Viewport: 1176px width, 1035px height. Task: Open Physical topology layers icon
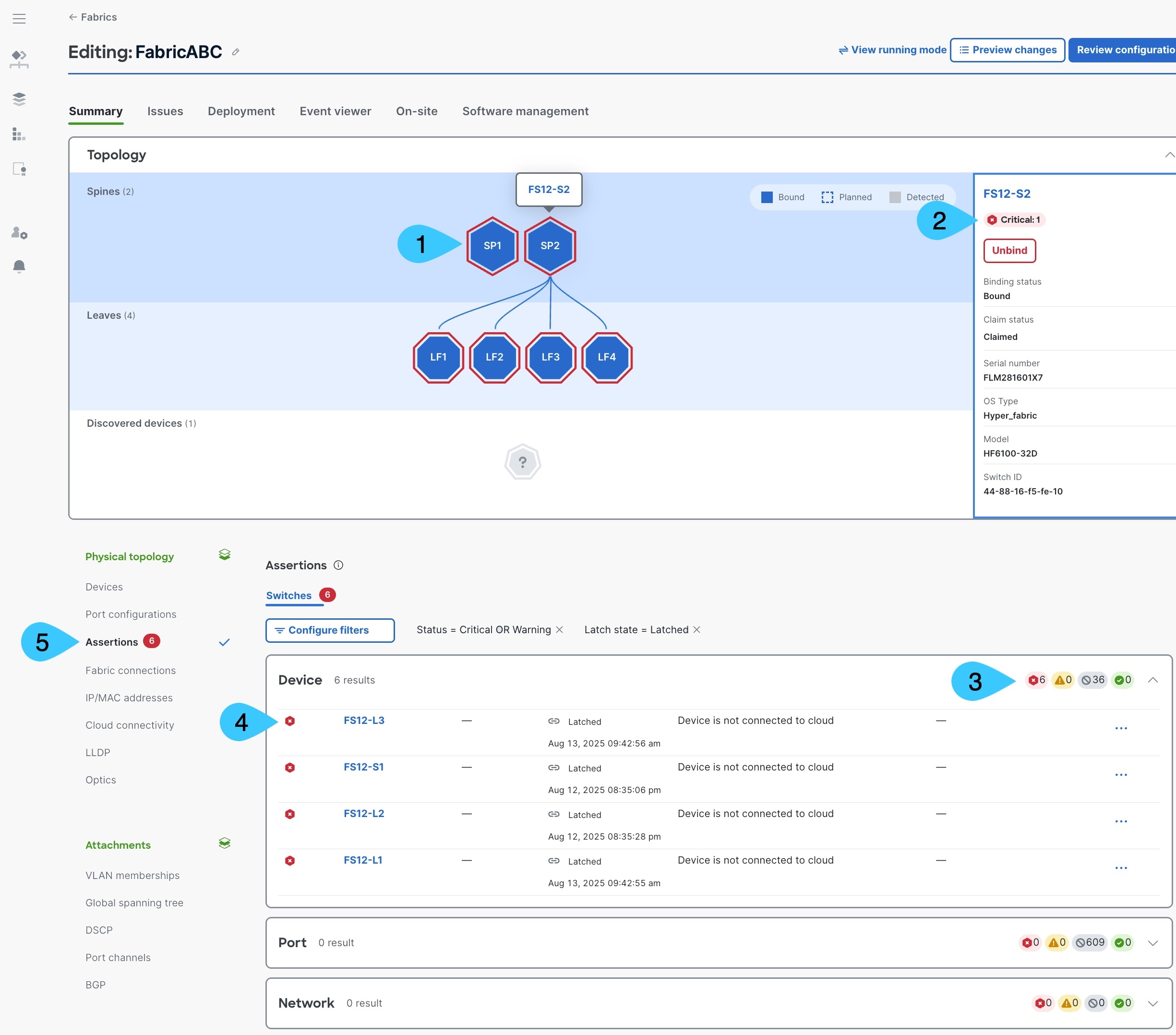(x=224, y=555)
